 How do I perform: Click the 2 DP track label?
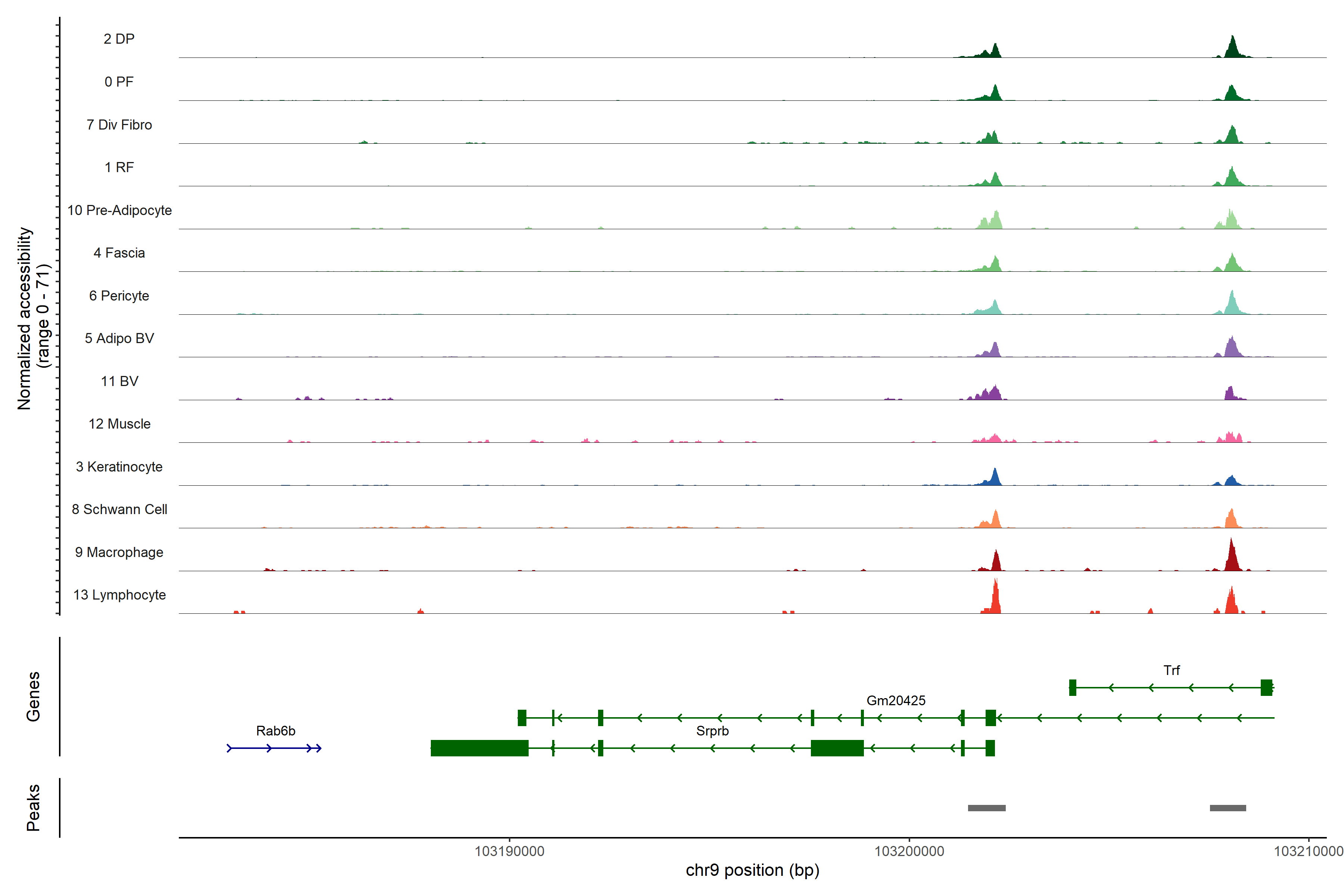[x=119, y=39]
